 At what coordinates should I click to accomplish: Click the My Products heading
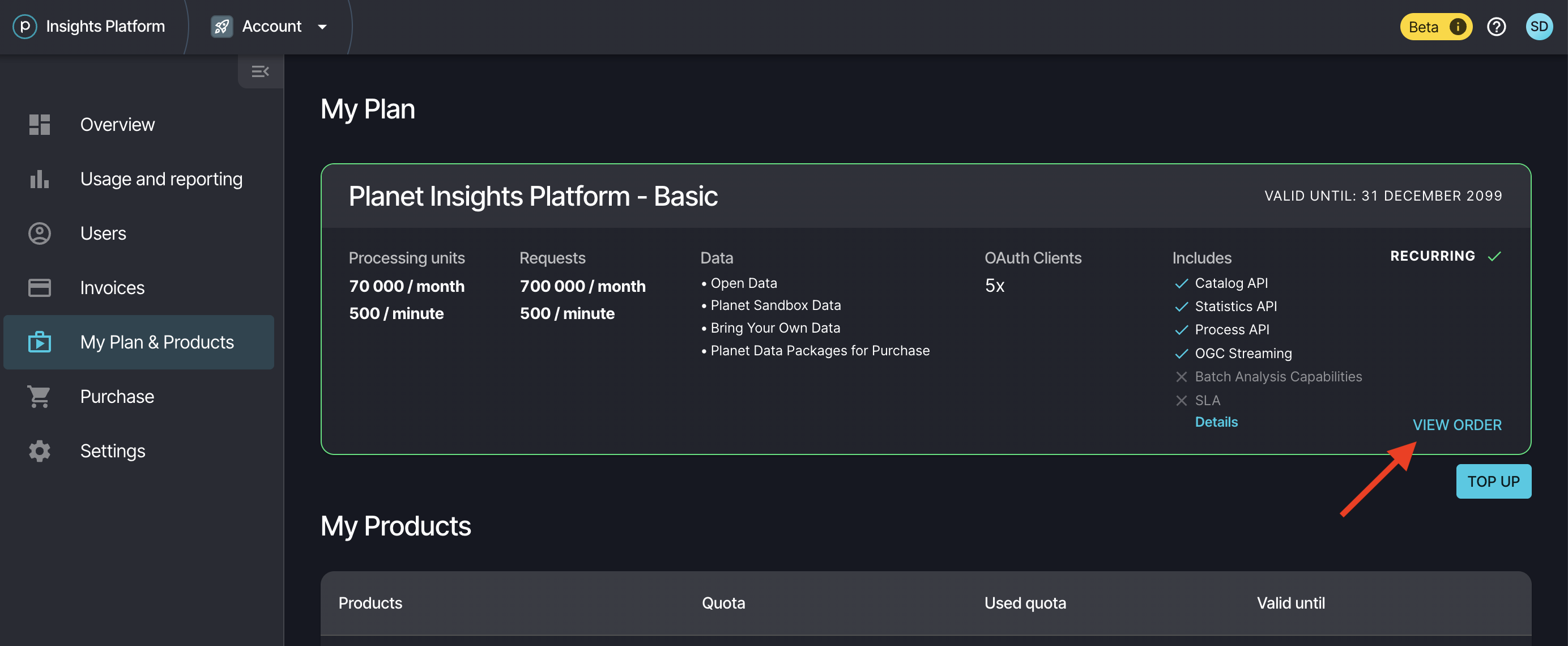tap(395, 526)
